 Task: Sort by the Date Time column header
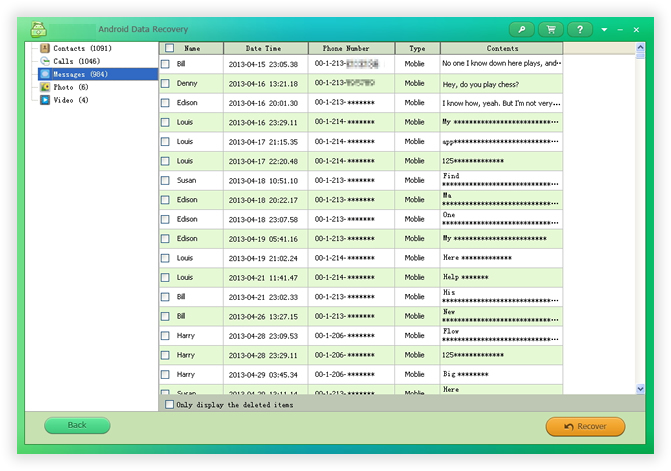tap(266, 48)
